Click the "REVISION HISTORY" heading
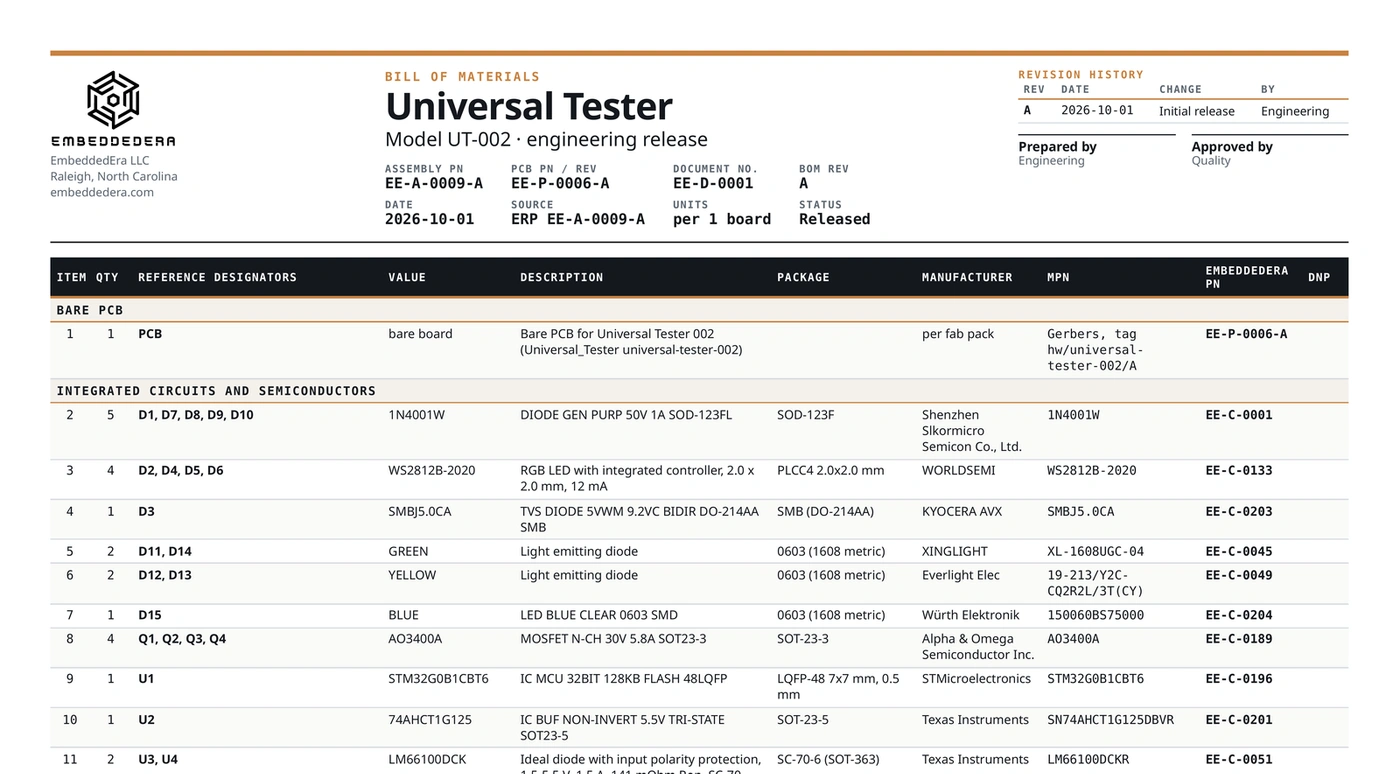This screenshot has height=774, width=1400. point(1081,75)
